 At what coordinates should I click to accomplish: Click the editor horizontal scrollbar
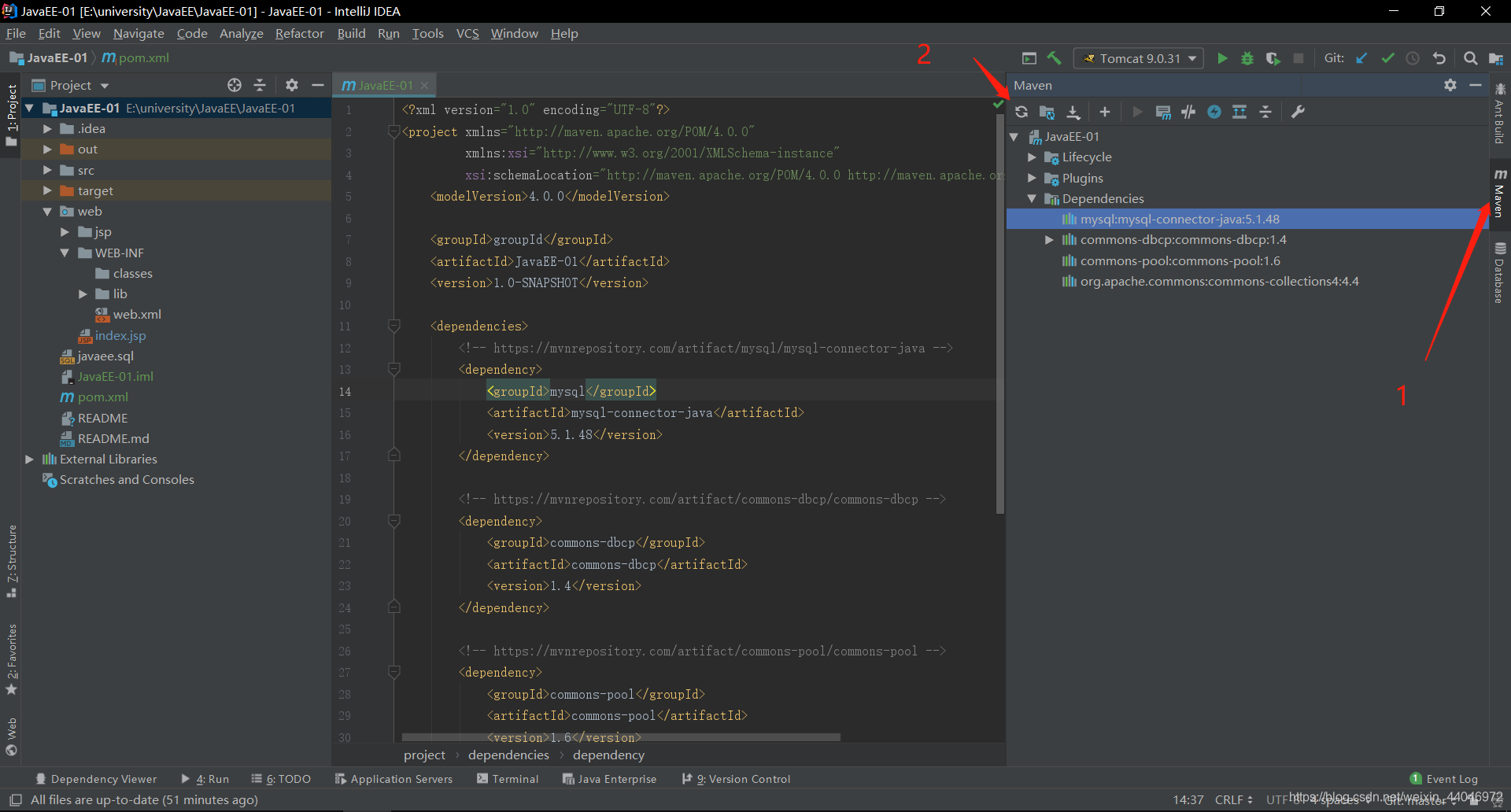pos(621,737)
